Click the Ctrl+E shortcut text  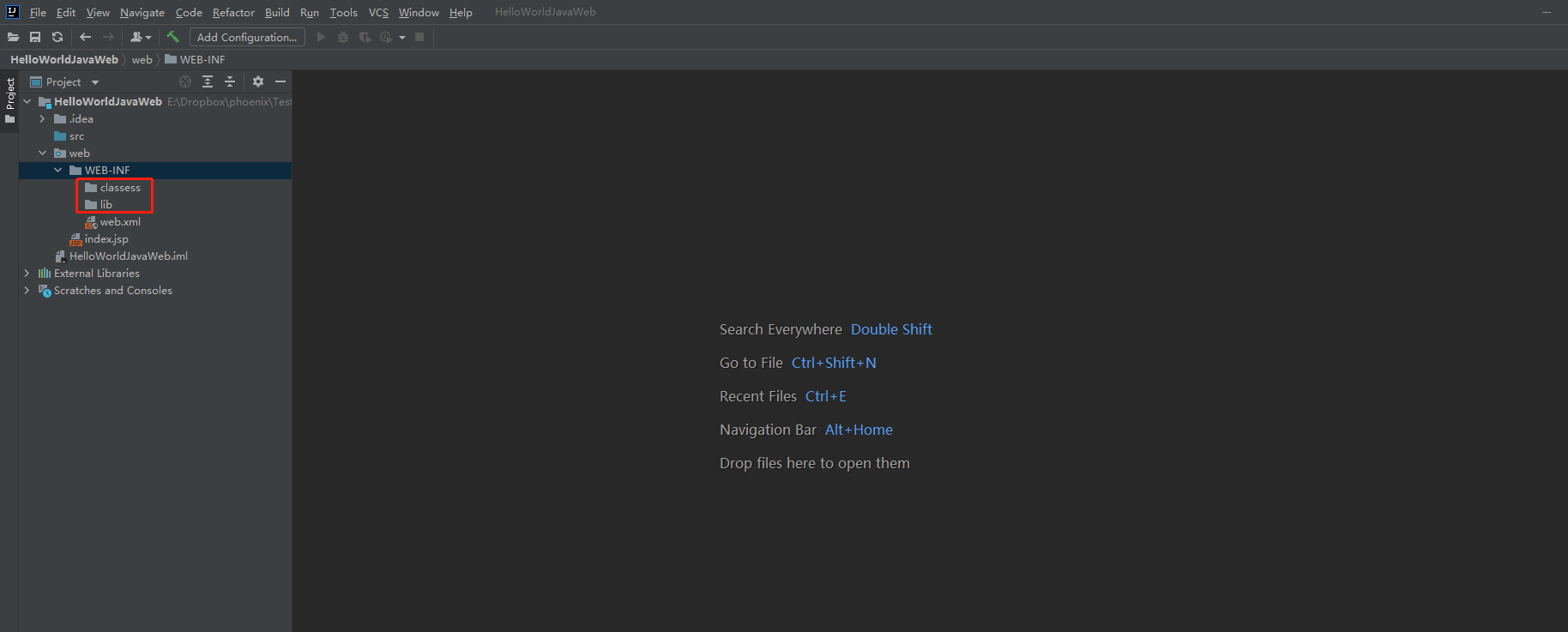[x=826, y=396]
